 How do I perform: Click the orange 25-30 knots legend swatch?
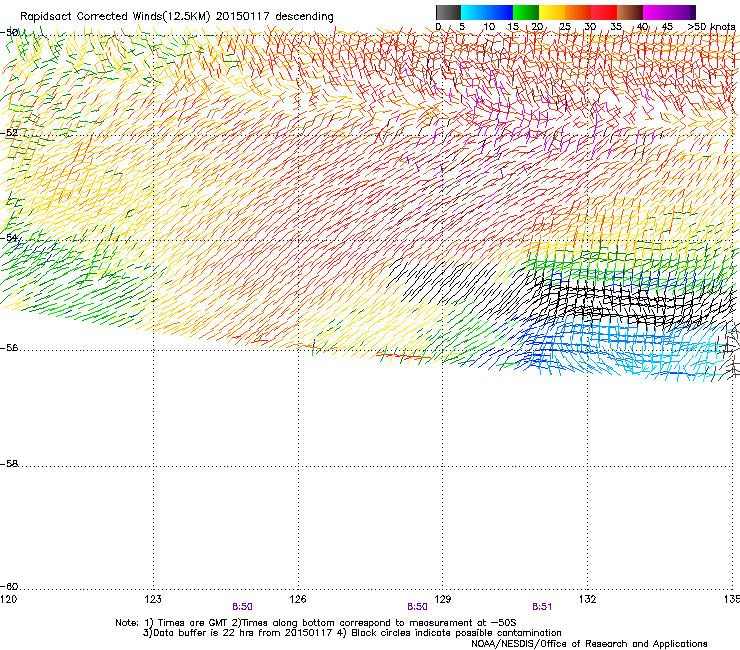tap(578, 12)
